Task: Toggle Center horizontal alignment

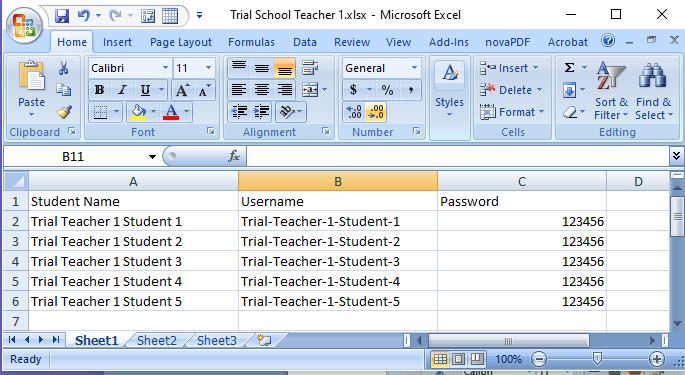Action: point(262,90)
